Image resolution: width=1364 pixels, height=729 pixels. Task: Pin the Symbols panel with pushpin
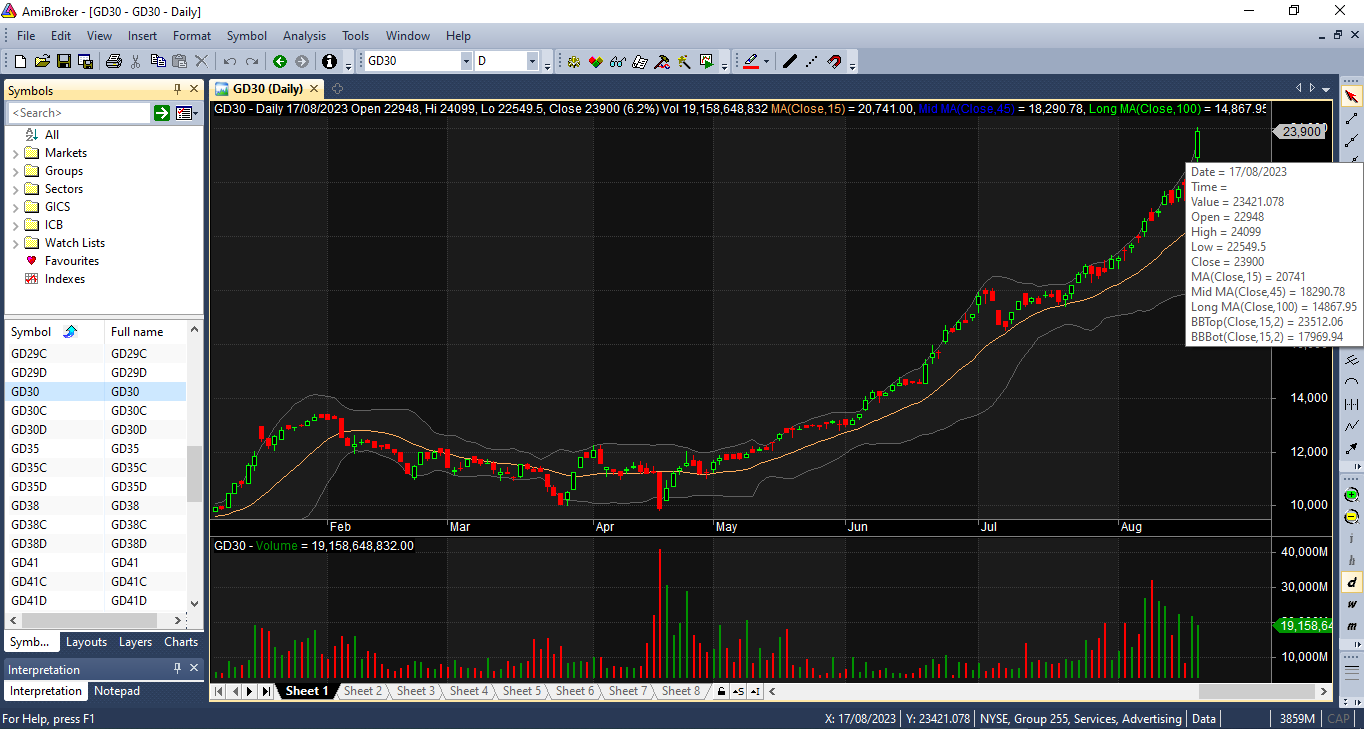pyautogui.click(x=177, y=90)
